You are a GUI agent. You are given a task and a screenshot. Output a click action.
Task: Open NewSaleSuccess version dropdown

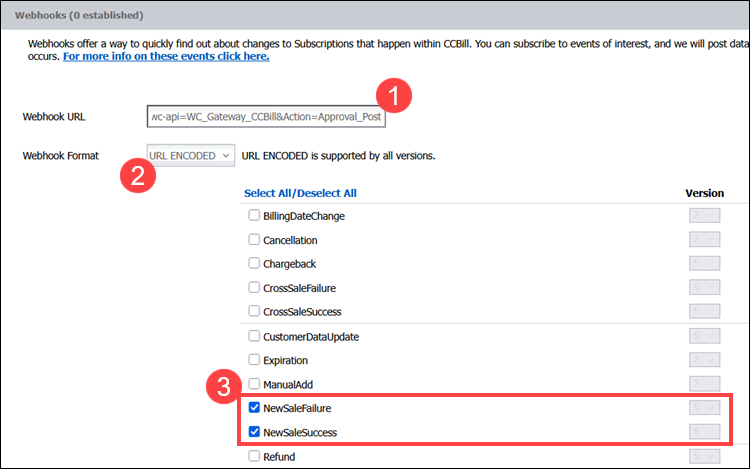[704, 431]
